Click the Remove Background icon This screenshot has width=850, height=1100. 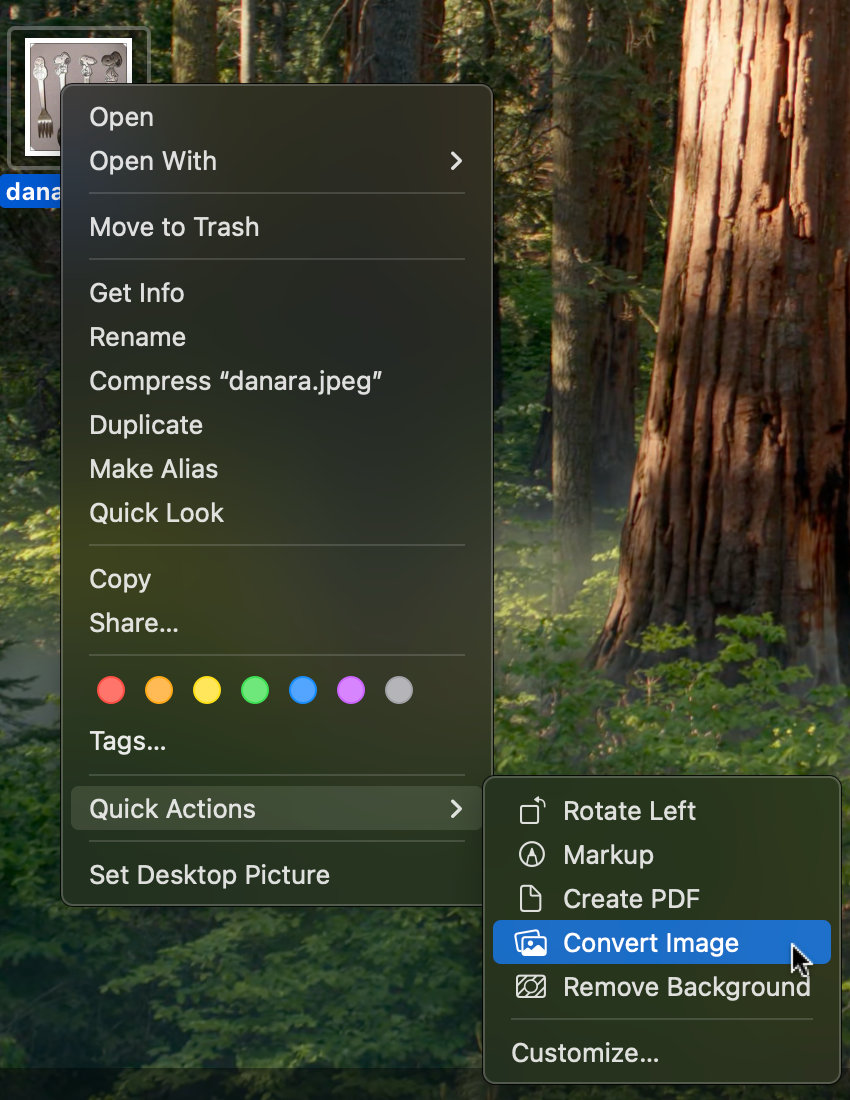[x=531, y=987]
